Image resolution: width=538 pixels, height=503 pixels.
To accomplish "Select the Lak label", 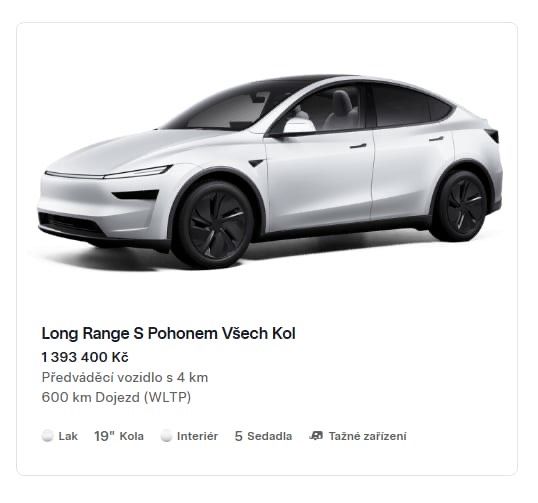I will (68, 436).
